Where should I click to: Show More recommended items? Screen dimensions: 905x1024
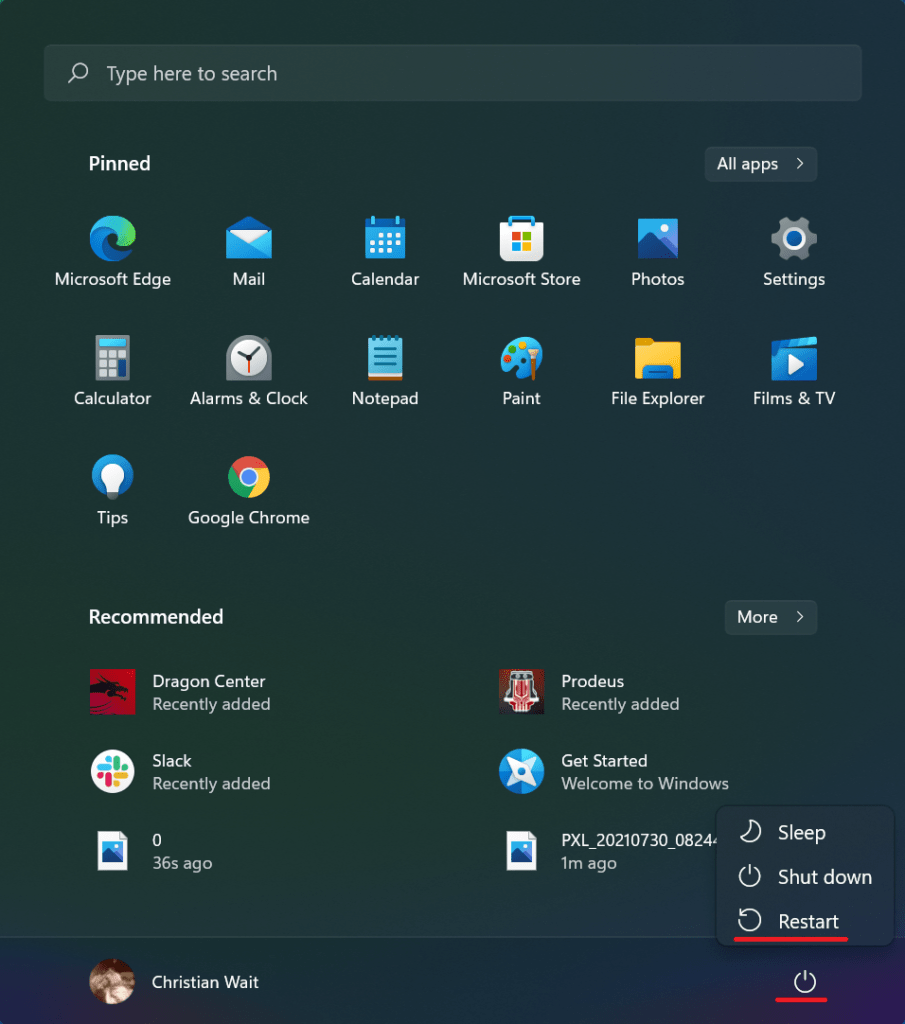770,617
